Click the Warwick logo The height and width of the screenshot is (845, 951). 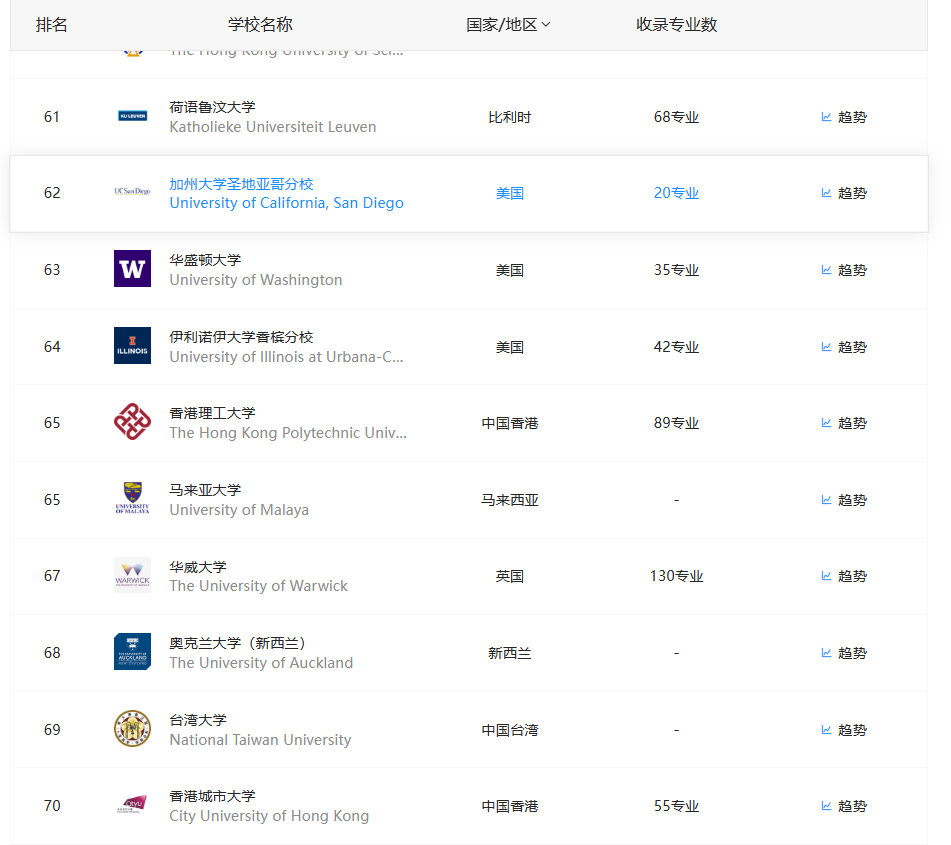(132, 574)
